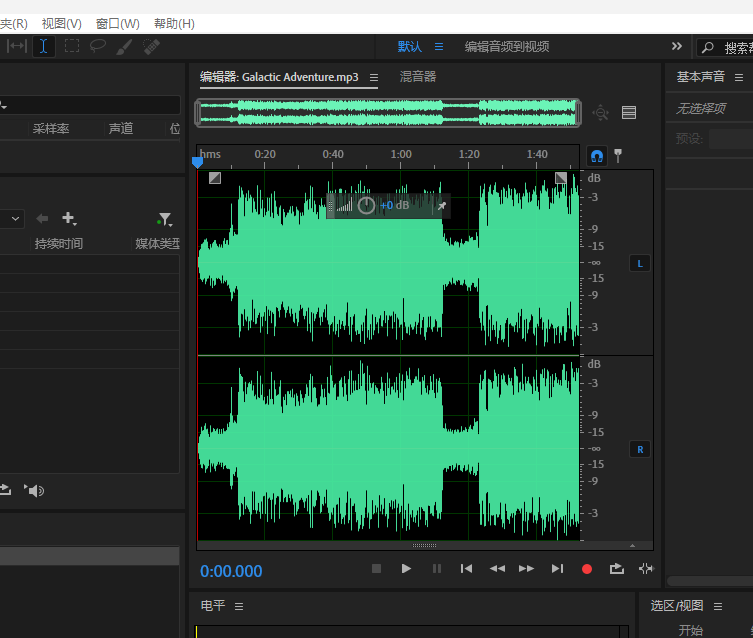
Task: Toggle the L channel enable button
Action: point(640,263)
